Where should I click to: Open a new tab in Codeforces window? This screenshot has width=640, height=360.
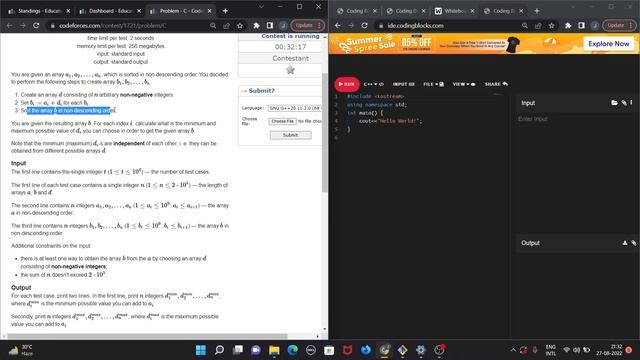[x=225, y=11]
